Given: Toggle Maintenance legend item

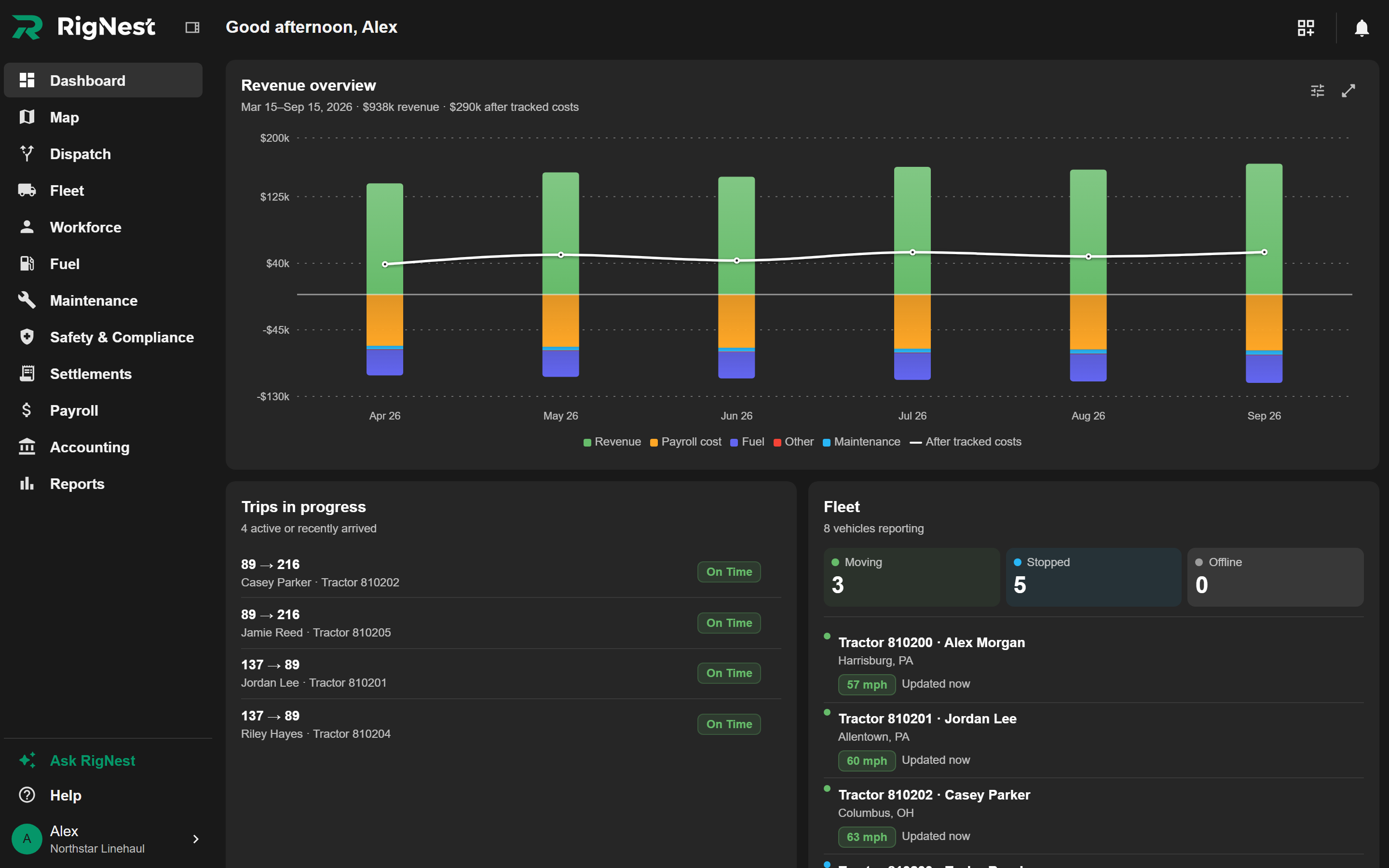Looking at the screenshot, I should [861, 442].
